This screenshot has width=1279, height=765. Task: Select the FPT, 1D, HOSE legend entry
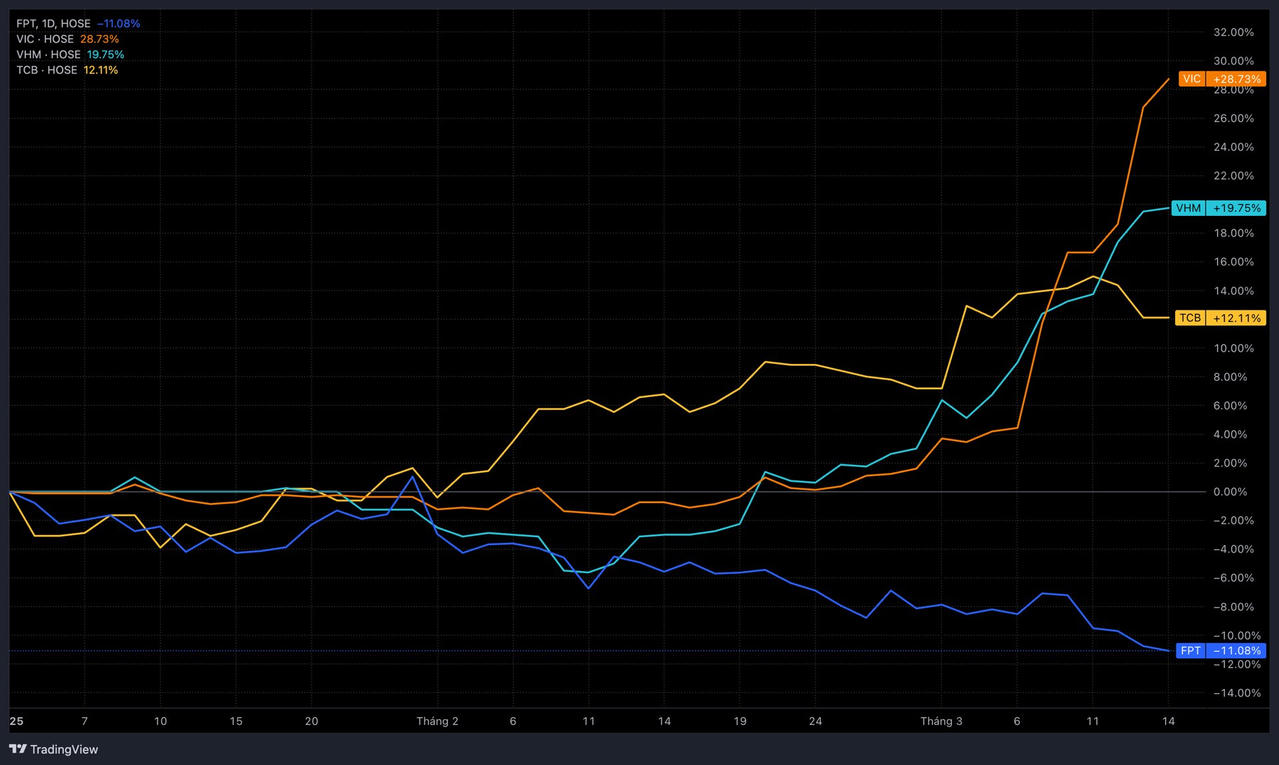point(53,23)
